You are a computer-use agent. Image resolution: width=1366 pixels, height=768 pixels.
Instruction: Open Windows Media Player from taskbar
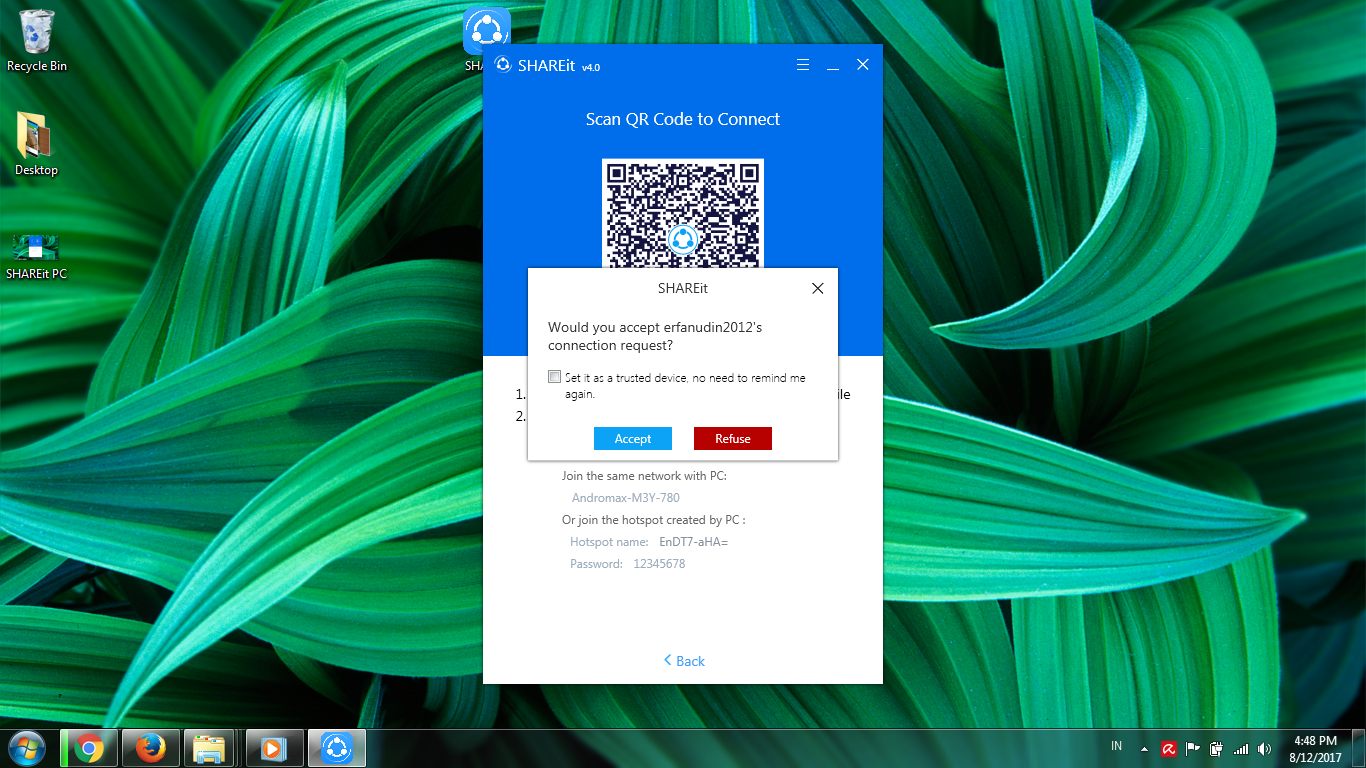[273, 748]
